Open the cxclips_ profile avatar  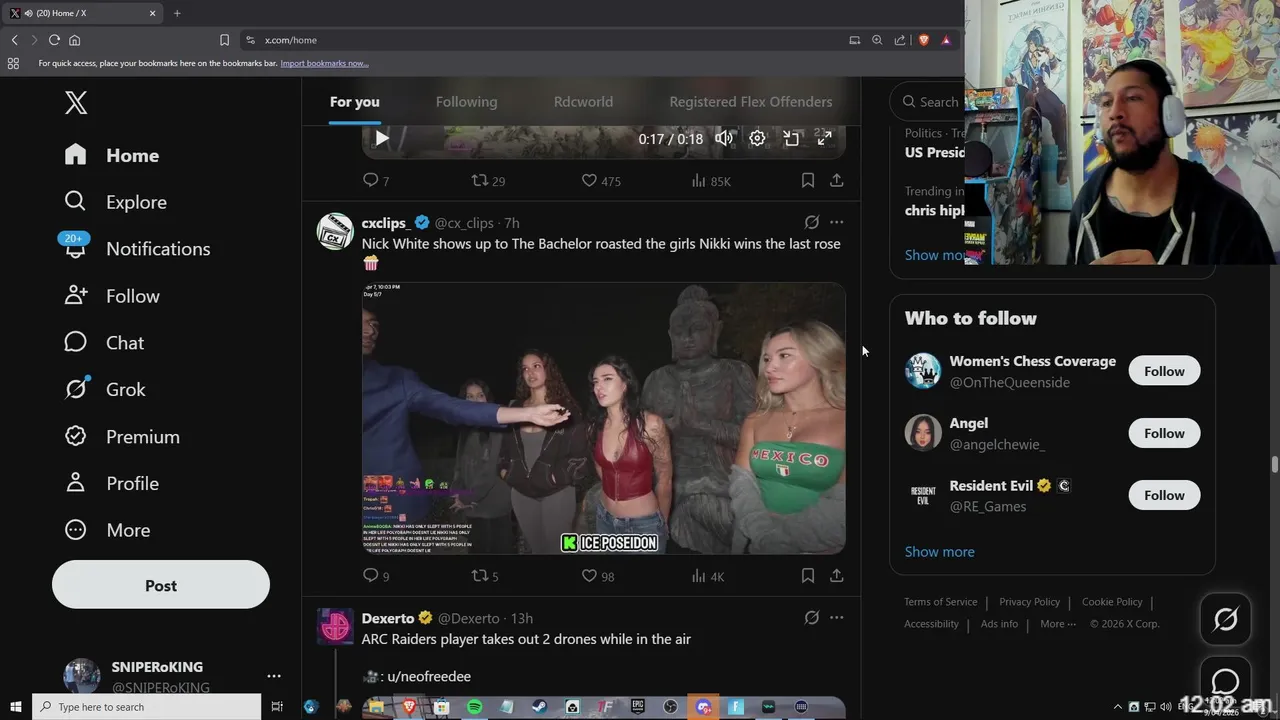pos(335,231)
